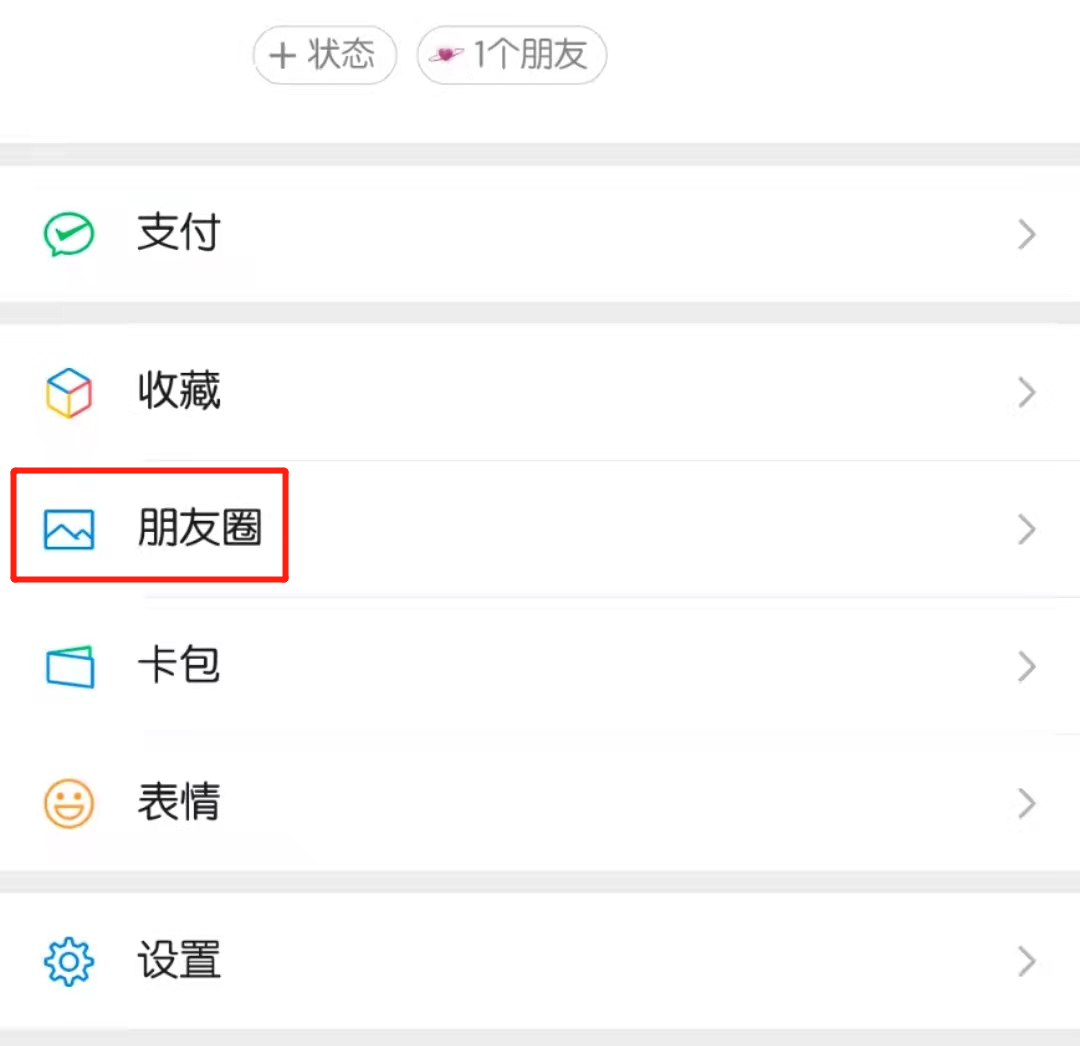Open the 支付 menu entry
This screenshot has height=1046, width=1080.
point(540,234)
